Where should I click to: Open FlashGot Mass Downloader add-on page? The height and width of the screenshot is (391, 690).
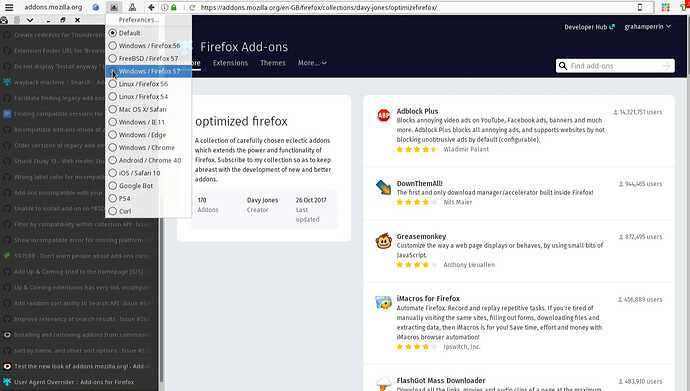pos(441,381)
